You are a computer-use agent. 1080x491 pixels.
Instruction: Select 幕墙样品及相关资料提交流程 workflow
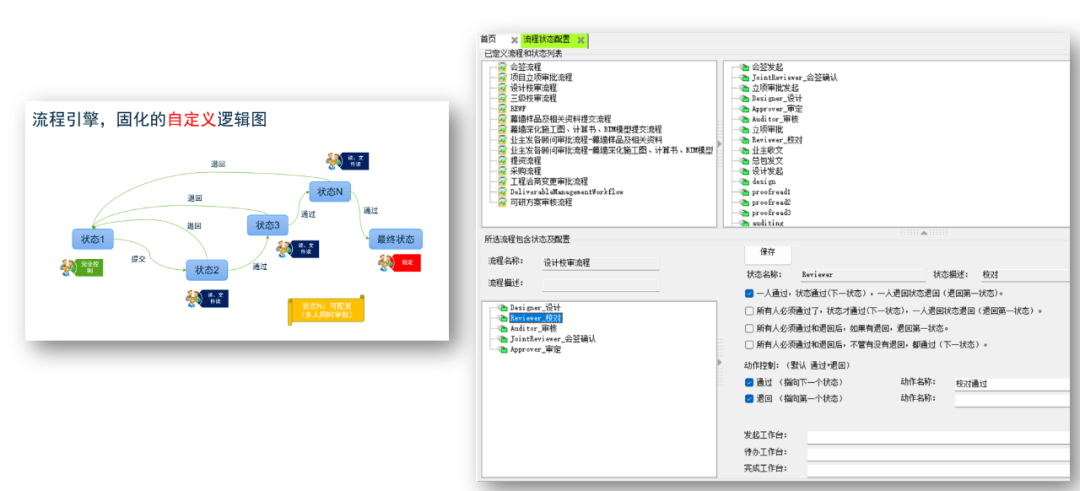pos(561,119)
